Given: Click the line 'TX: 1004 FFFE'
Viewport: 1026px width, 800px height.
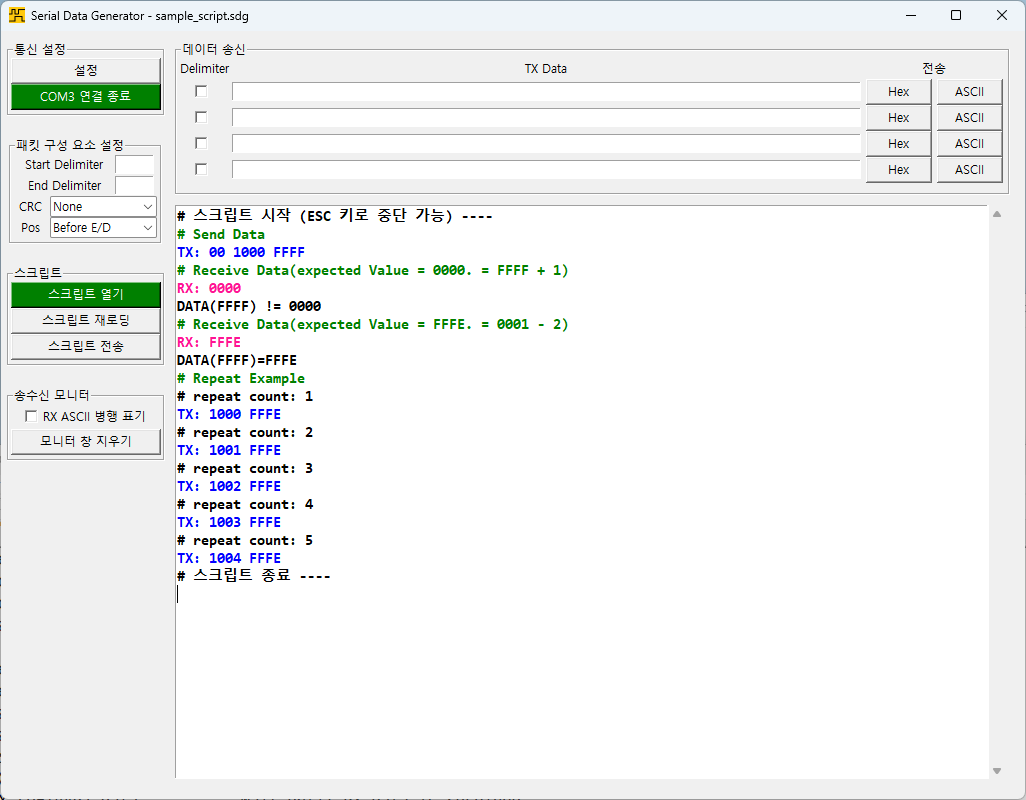Looking at the screenshot, I should click(x=229, y=558).
